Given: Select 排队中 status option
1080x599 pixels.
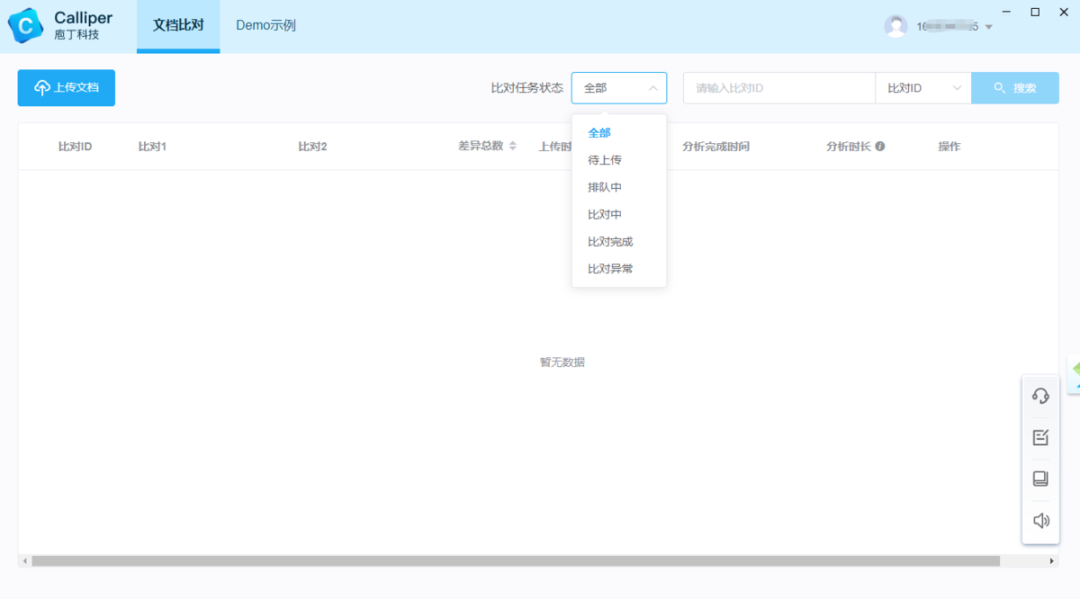Looking at the screenshot, I should click(x=619, y=187).
